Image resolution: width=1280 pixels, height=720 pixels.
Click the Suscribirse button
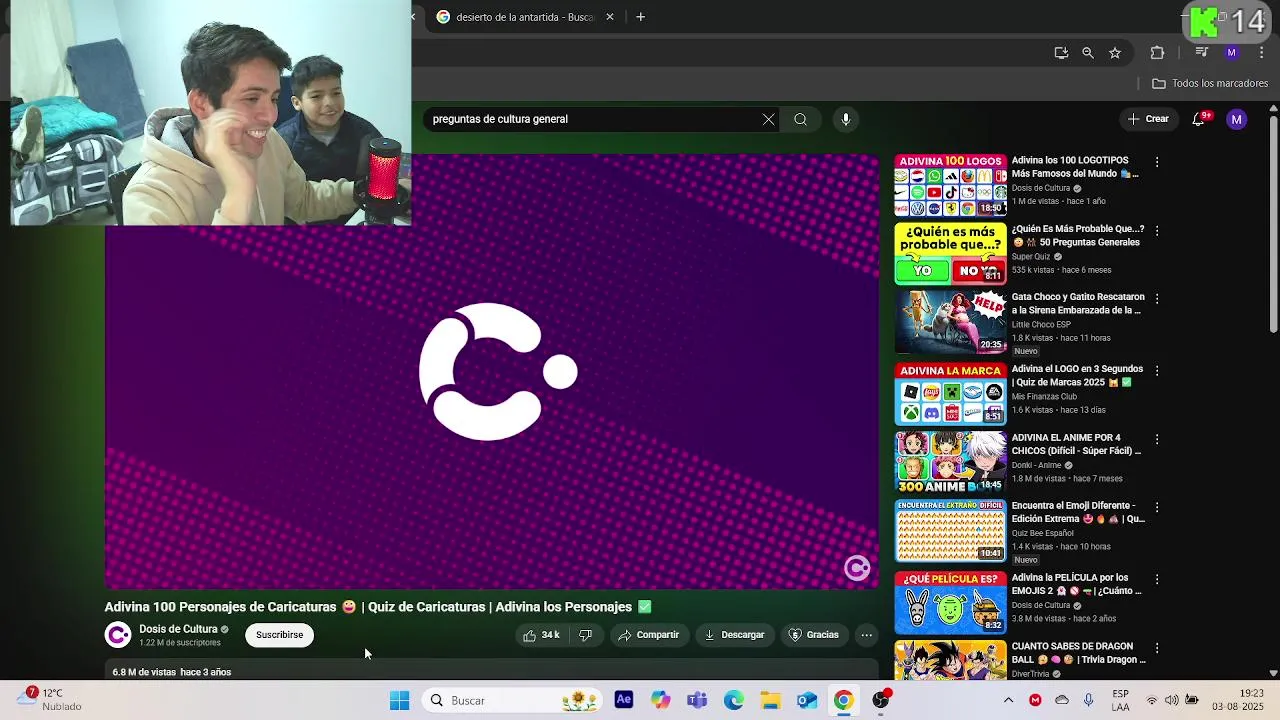point(279,635)
